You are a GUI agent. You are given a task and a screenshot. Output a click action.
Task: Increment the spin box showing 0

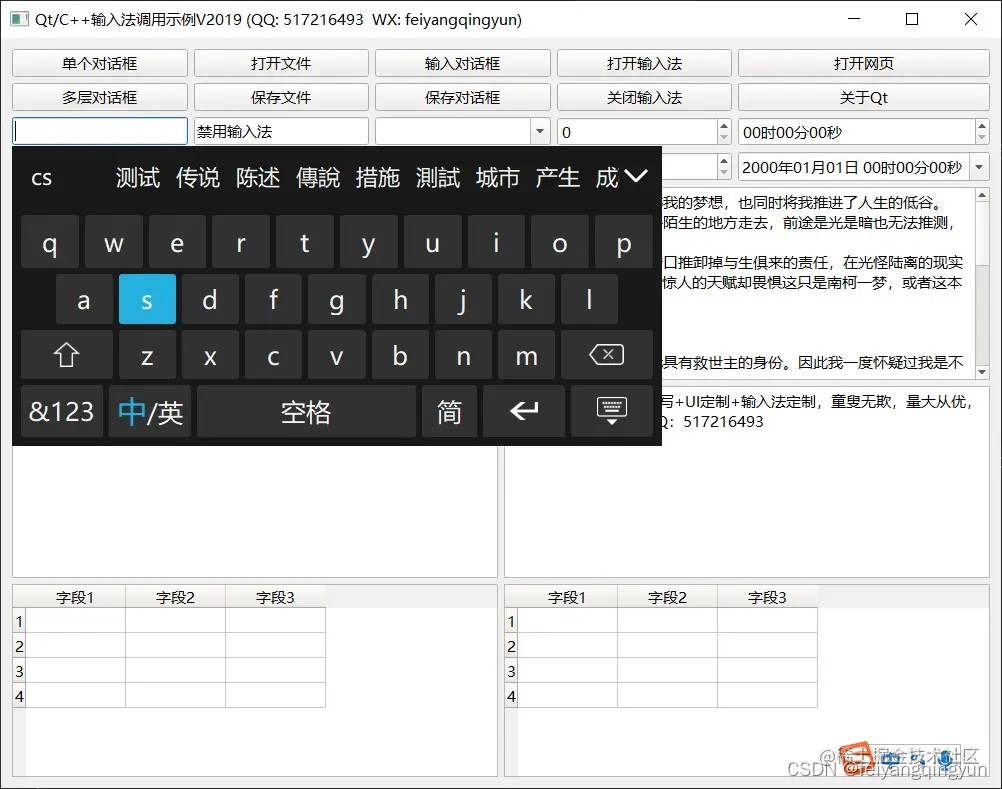723,126
